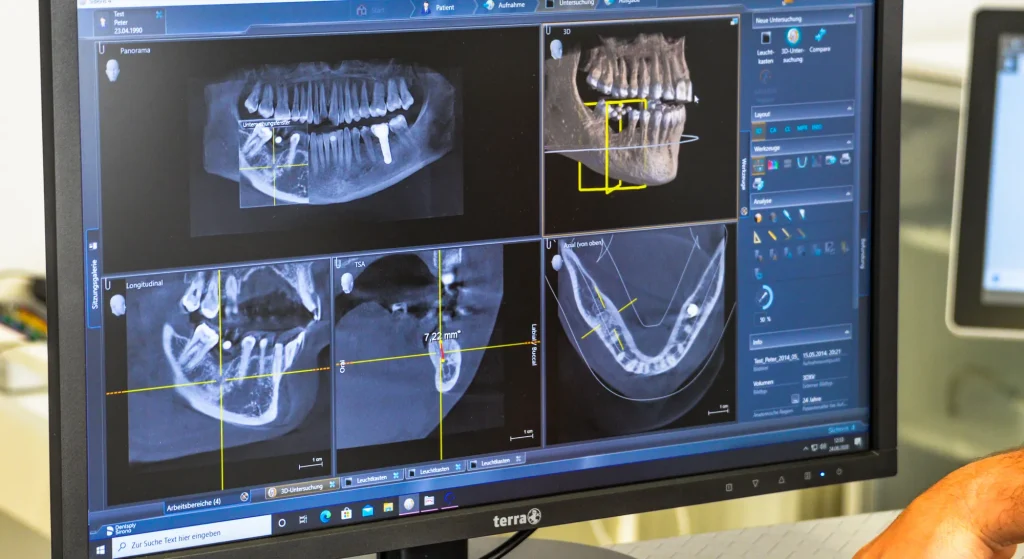Viewport: 1024px width, 559px height.
Task: Close the 3D-Untersuchung workspace tab
Action: click(332, 484)
